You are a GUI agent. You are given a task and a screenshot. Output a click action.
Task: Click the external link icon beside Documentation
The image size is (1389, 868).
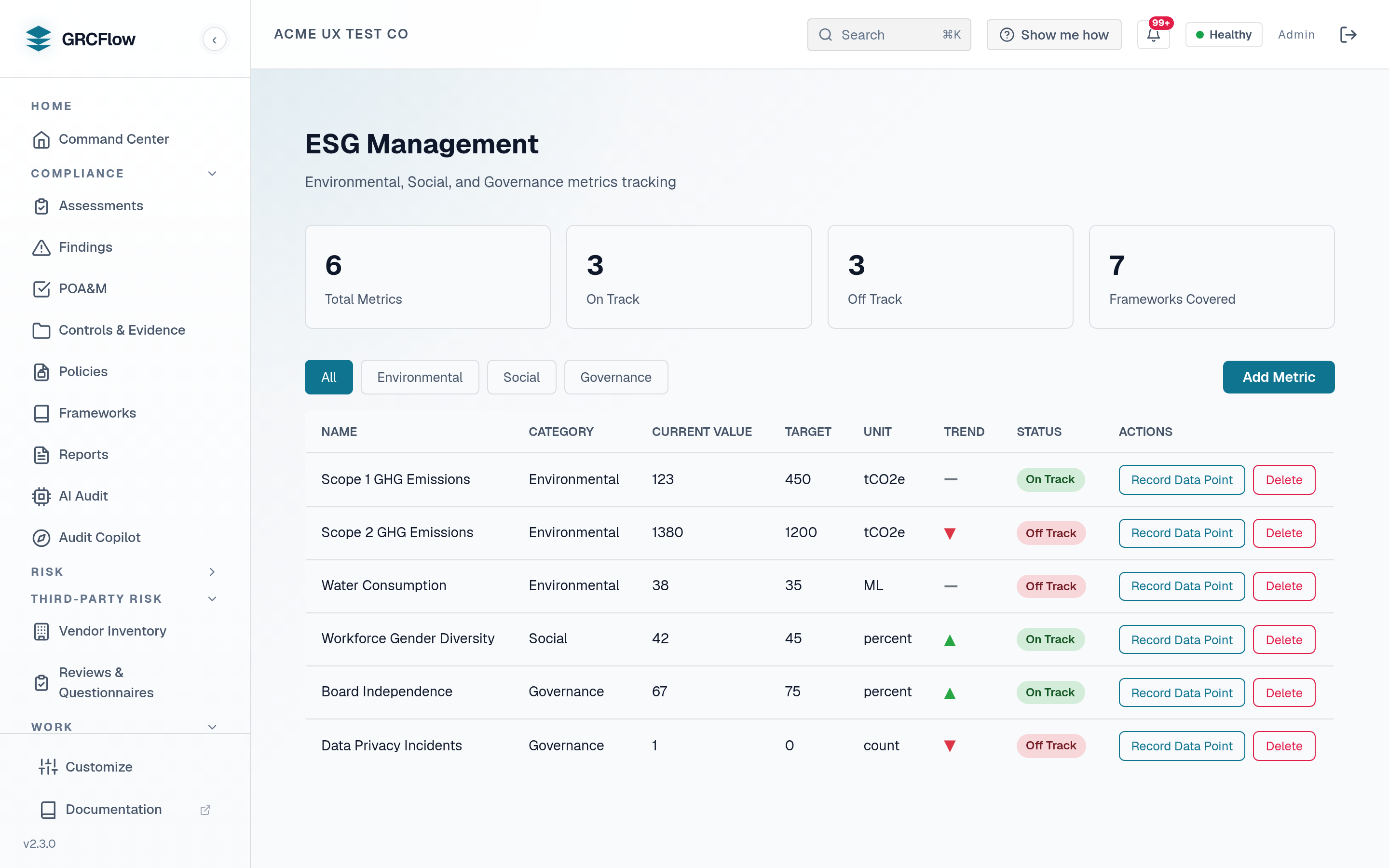(x=205, y=810)
